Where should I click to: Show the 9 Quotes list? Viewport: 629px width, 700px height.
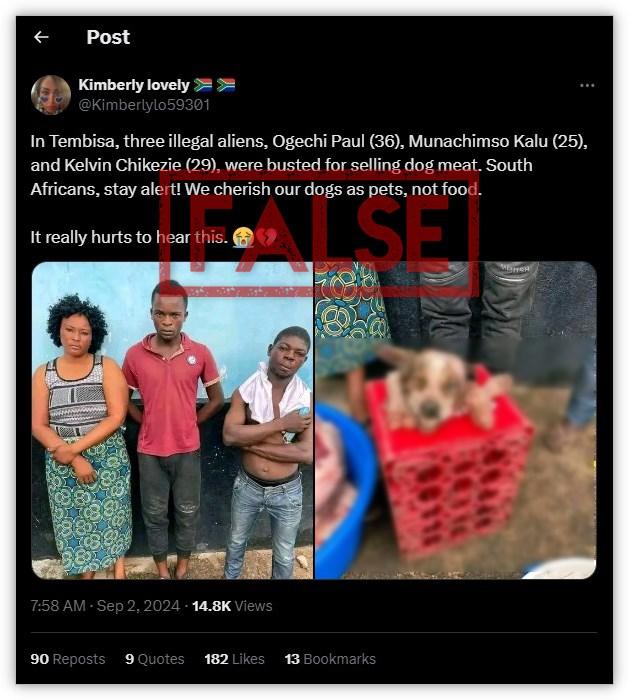[155, 659]
